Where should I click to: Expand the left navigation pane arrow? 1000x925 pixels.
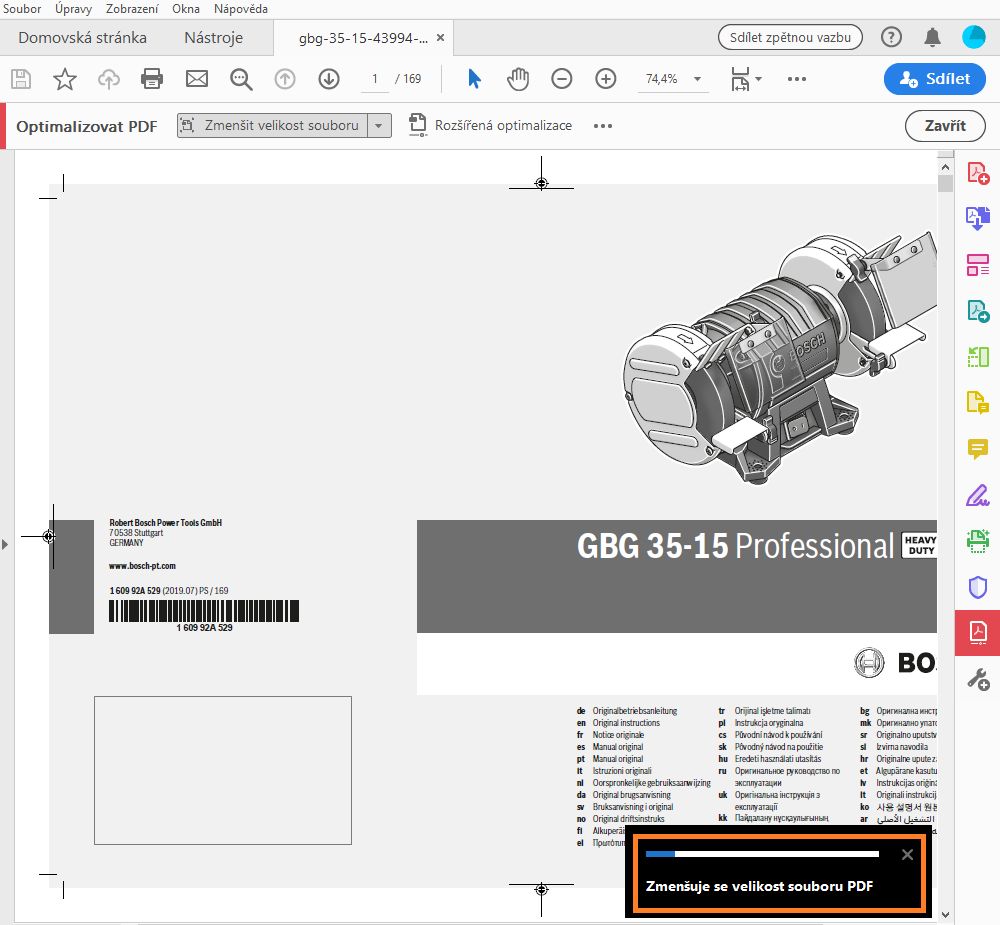[x=4, y=544]
